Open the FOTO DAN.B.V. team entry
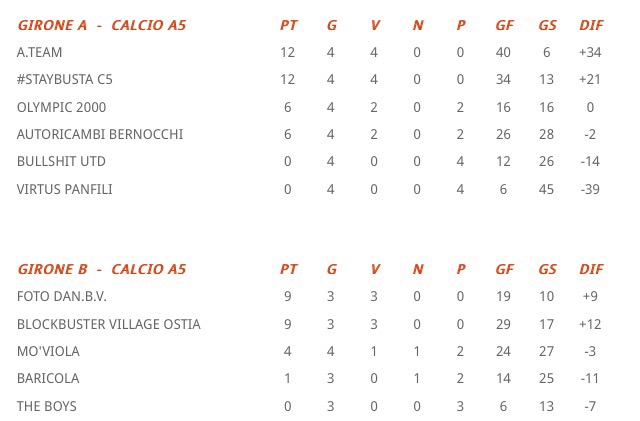 tap(62, 296)
